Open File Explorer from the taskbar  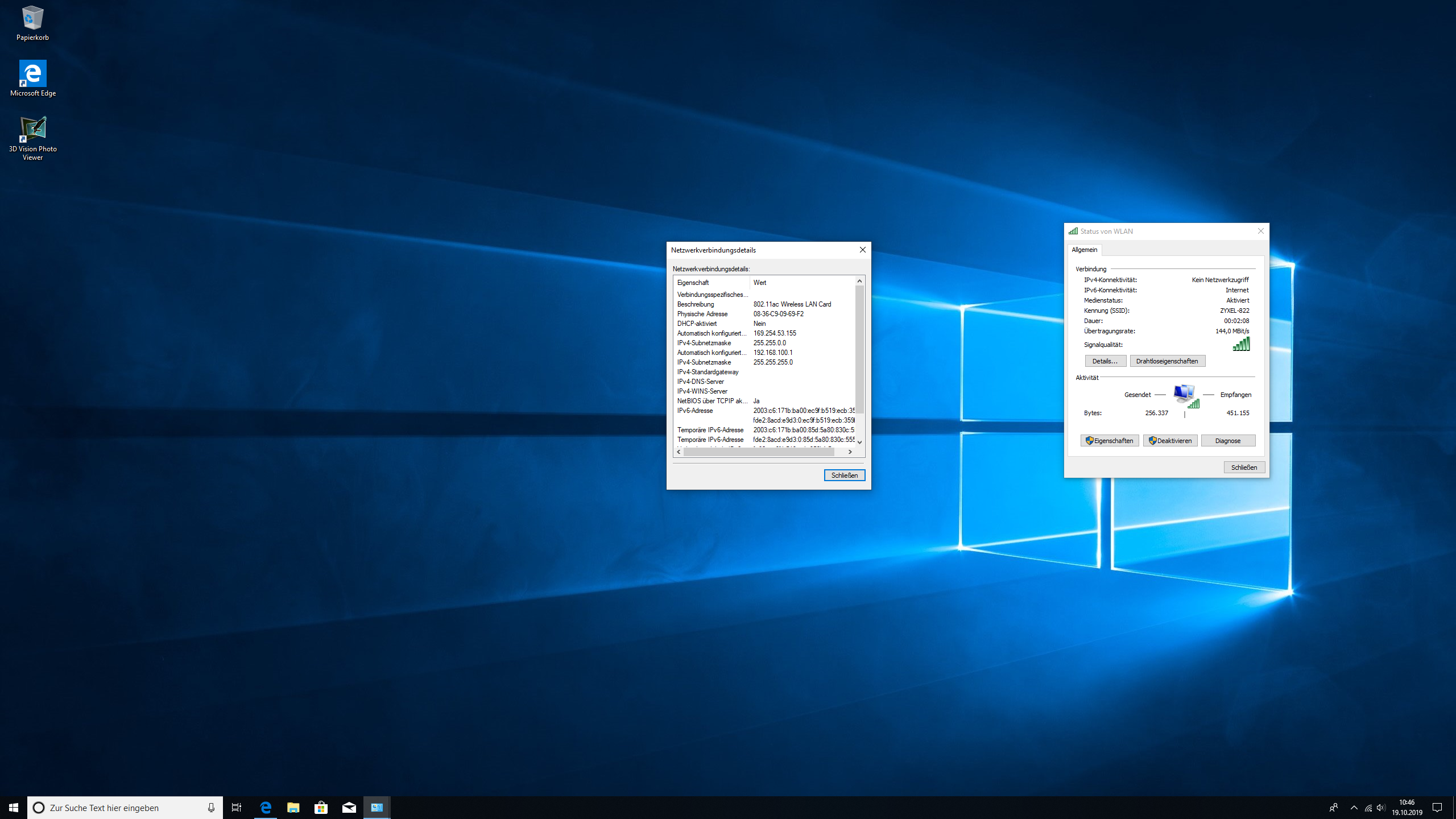(x=293, y=808)
